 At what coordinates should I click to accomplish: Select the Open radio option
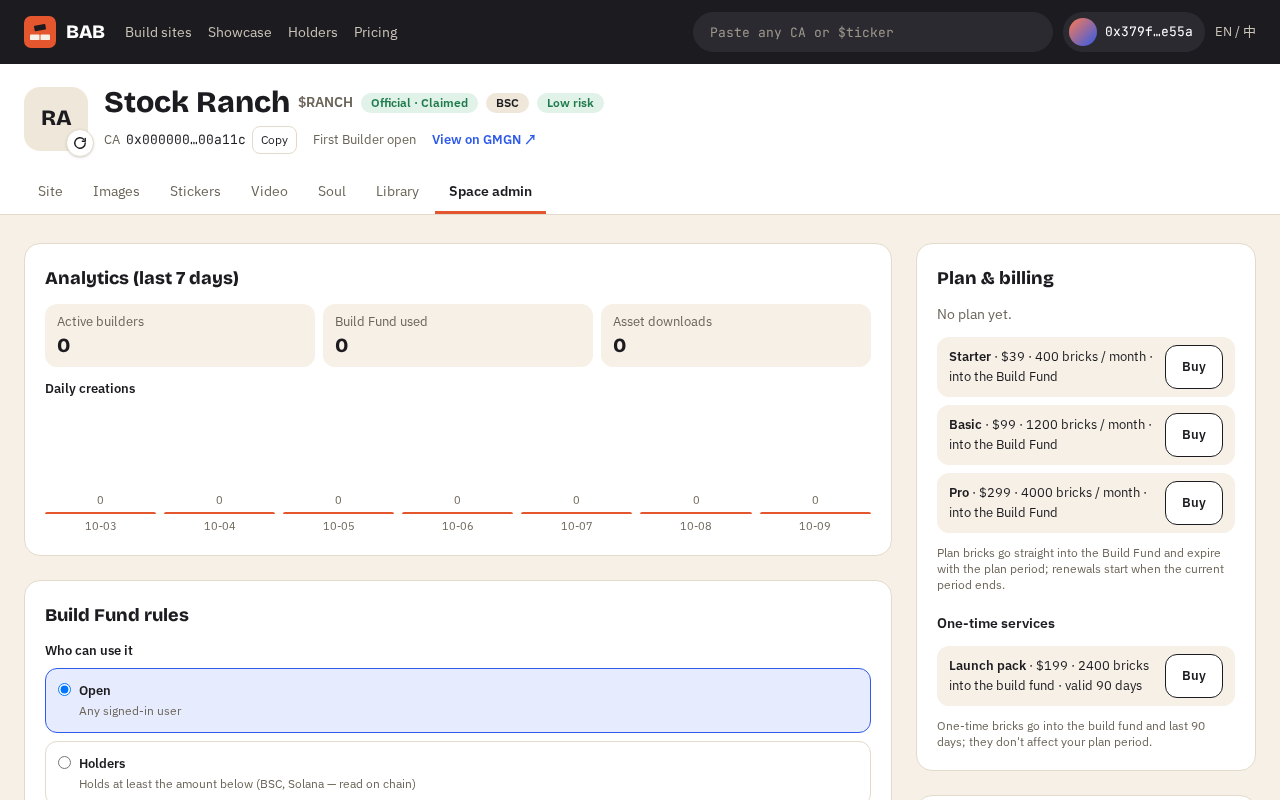pos(65,690)
